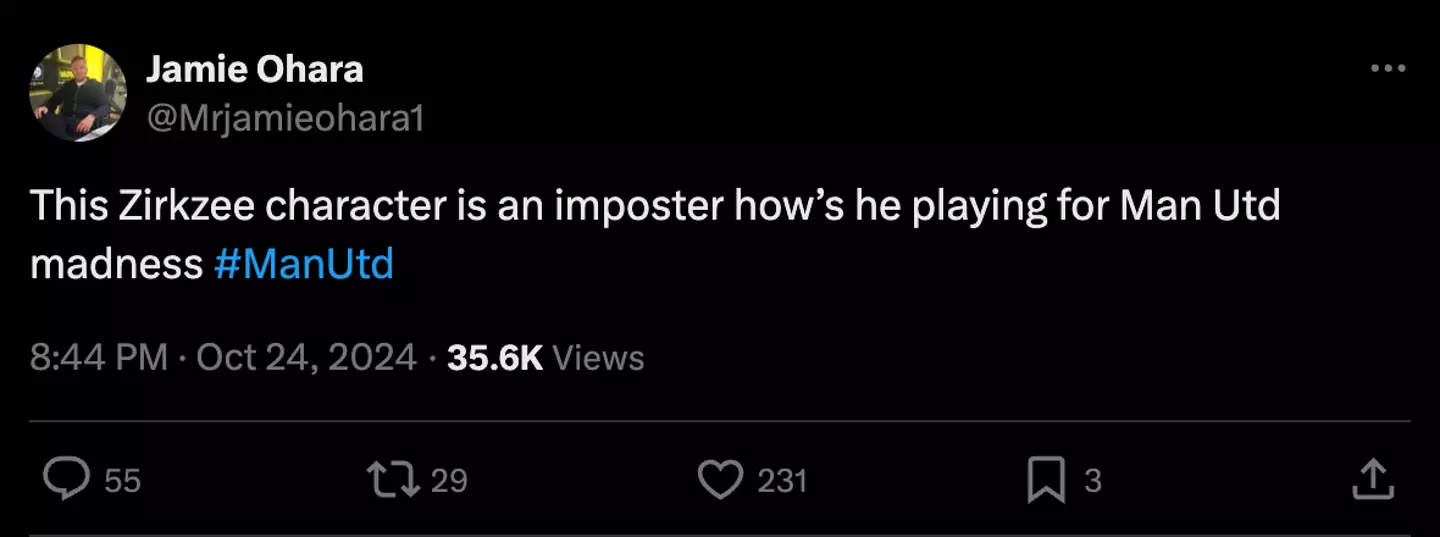The height and width of the screenshot is (537, 1440).
Task: Click the like count 231
Action: [x=782, y=481]
